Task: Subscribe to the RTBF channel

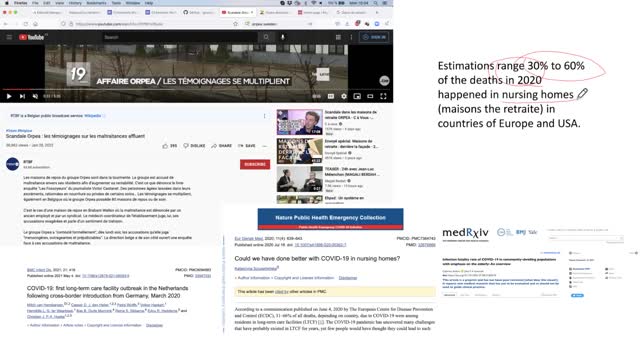Action: pyautogui.click(x=255, y=164)
